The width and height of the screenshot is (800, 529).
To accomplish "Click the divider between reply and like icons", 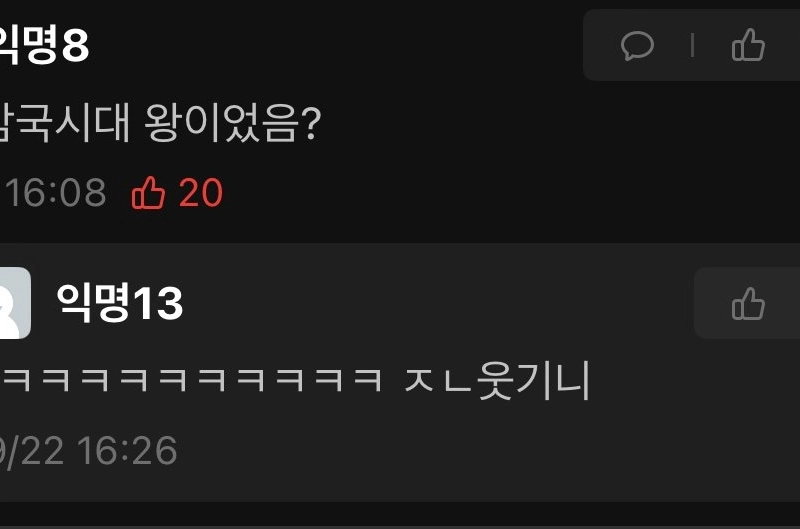I will (x=692, y=45).
